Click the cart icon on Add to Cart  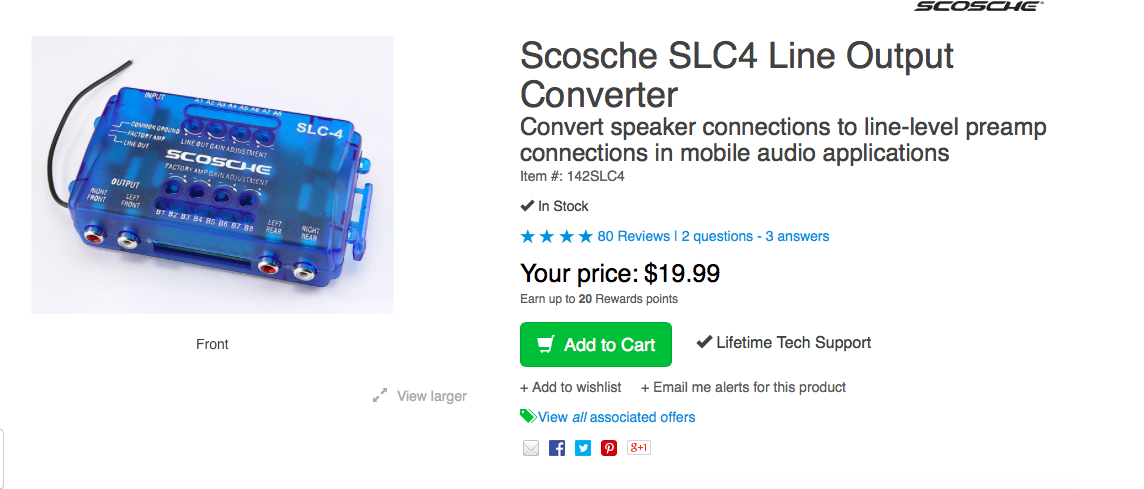pyautogui.click(x=546, y=344)
